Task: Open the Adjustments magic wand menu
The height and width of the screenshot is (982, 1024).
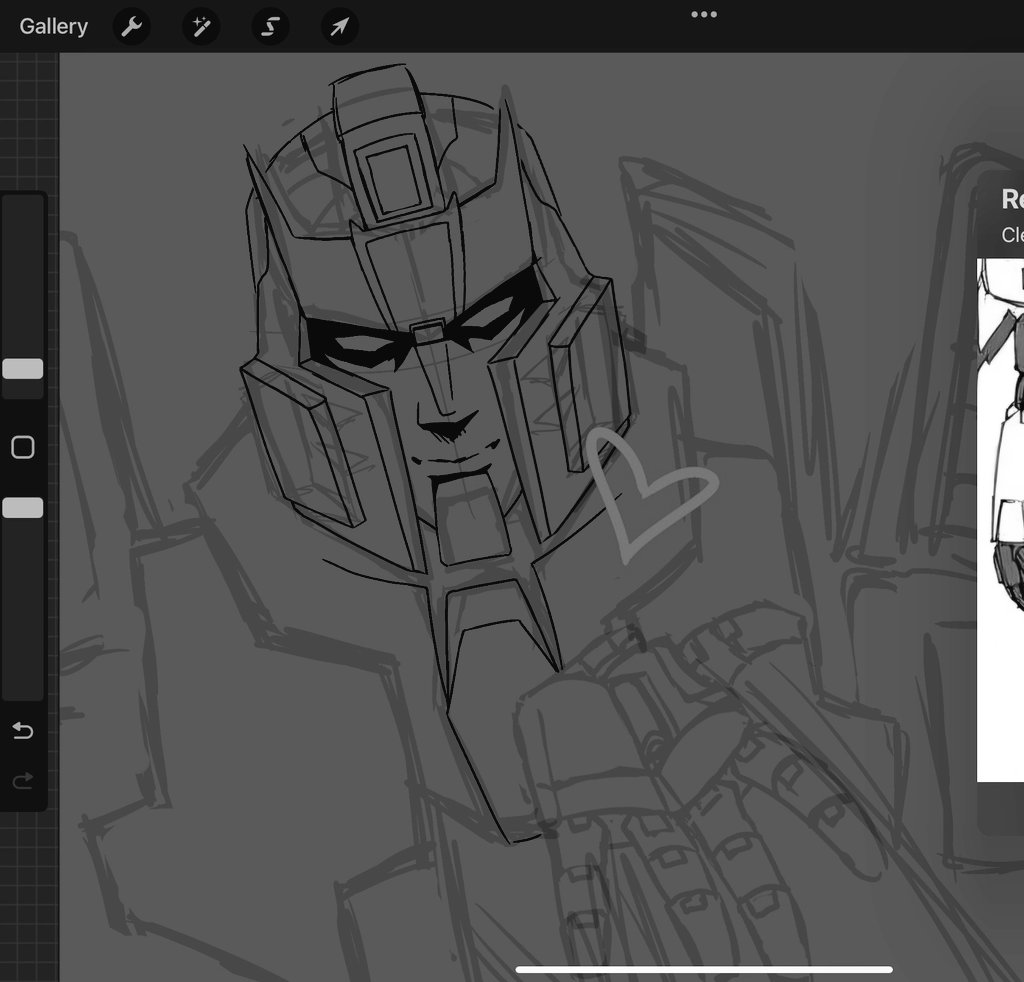Action: 201,27
